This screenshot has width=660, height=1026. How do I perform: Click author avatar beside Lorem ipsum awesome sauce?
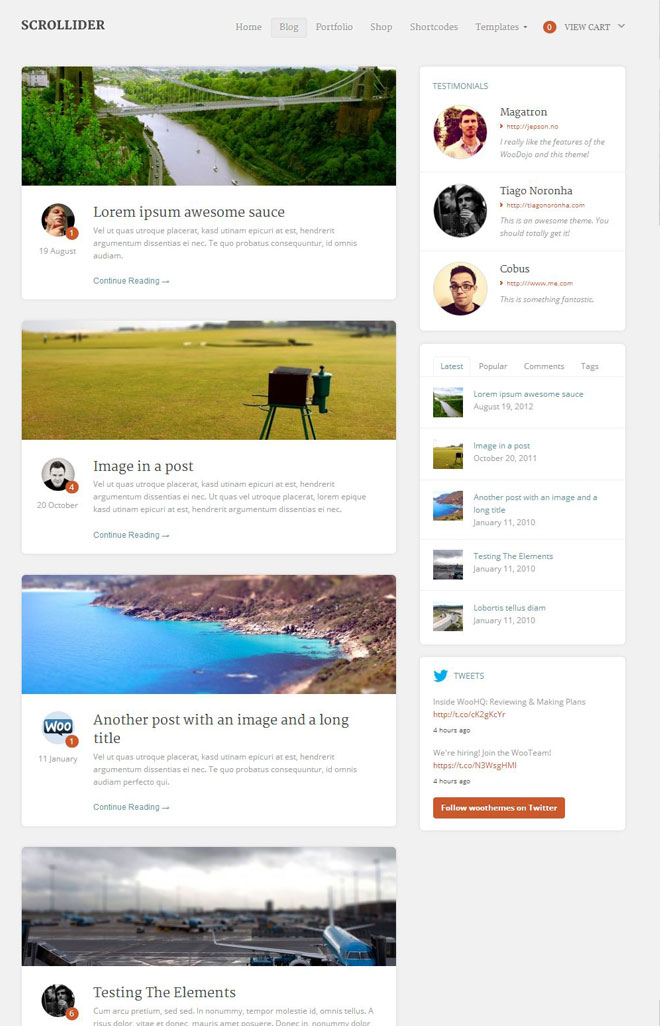[58, 219]
